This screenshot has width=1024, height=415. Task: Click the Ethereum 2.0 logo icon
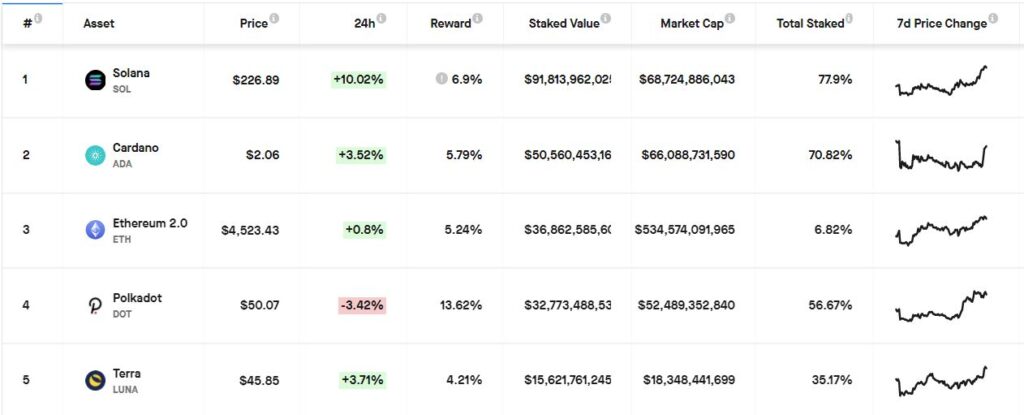point(96,230)
